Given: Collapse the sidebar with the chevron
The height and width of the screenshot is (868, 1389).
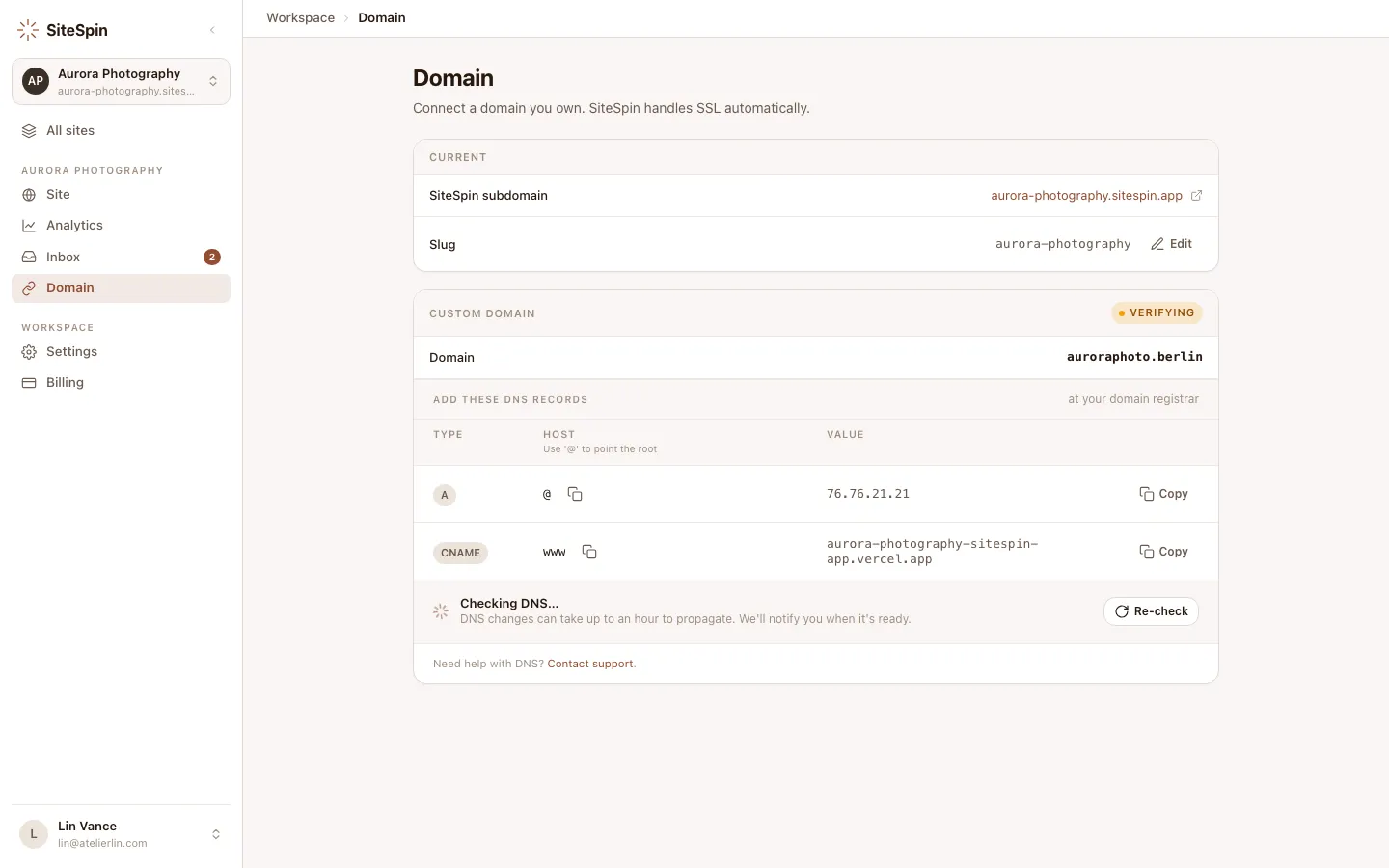Looking at the screenshot, I should click(x=212, y=30).
